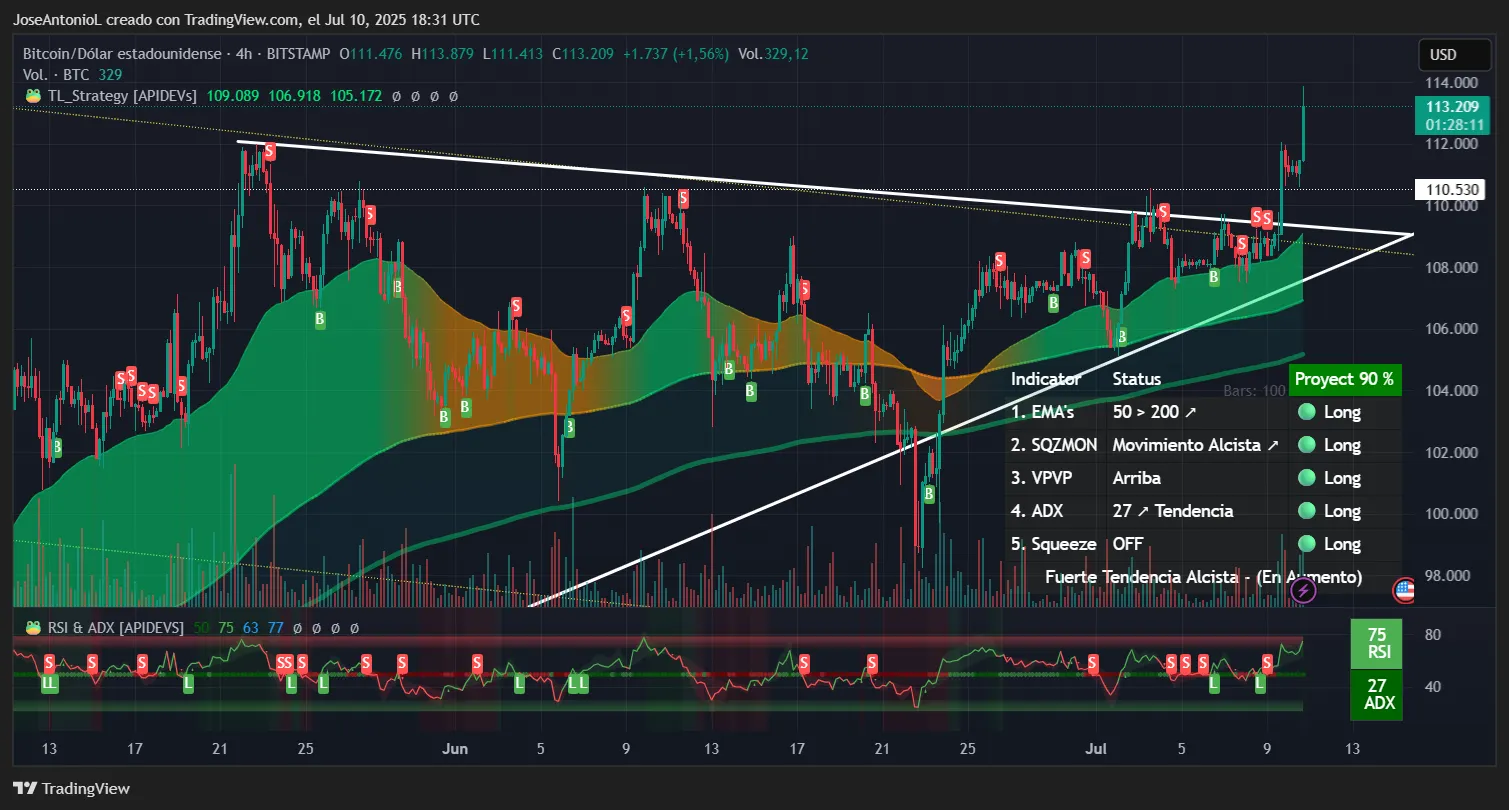This screenshot has height=810, width=1509.
Task: Click the Indicator column header
Action: click(x=1045, y=379)
